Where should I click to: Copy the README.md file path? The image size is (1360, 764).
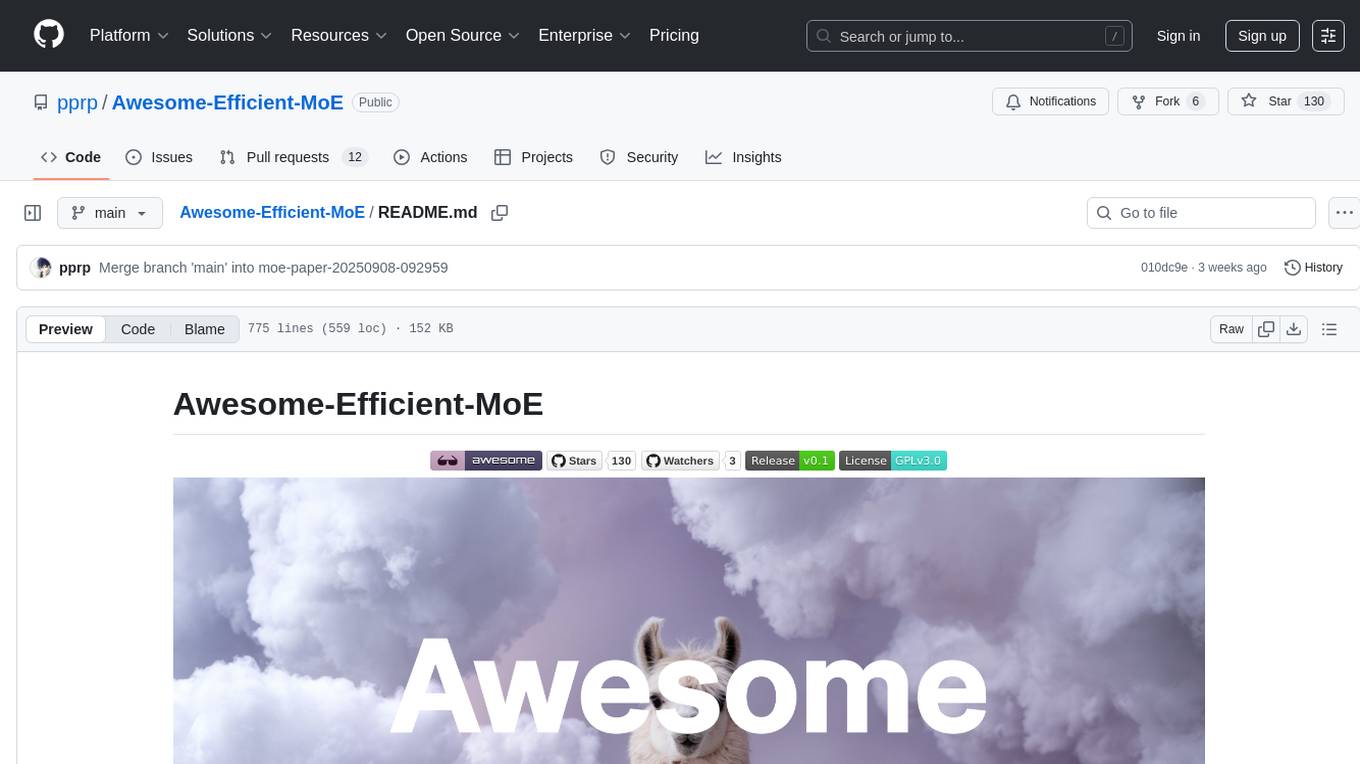point(500,213)
